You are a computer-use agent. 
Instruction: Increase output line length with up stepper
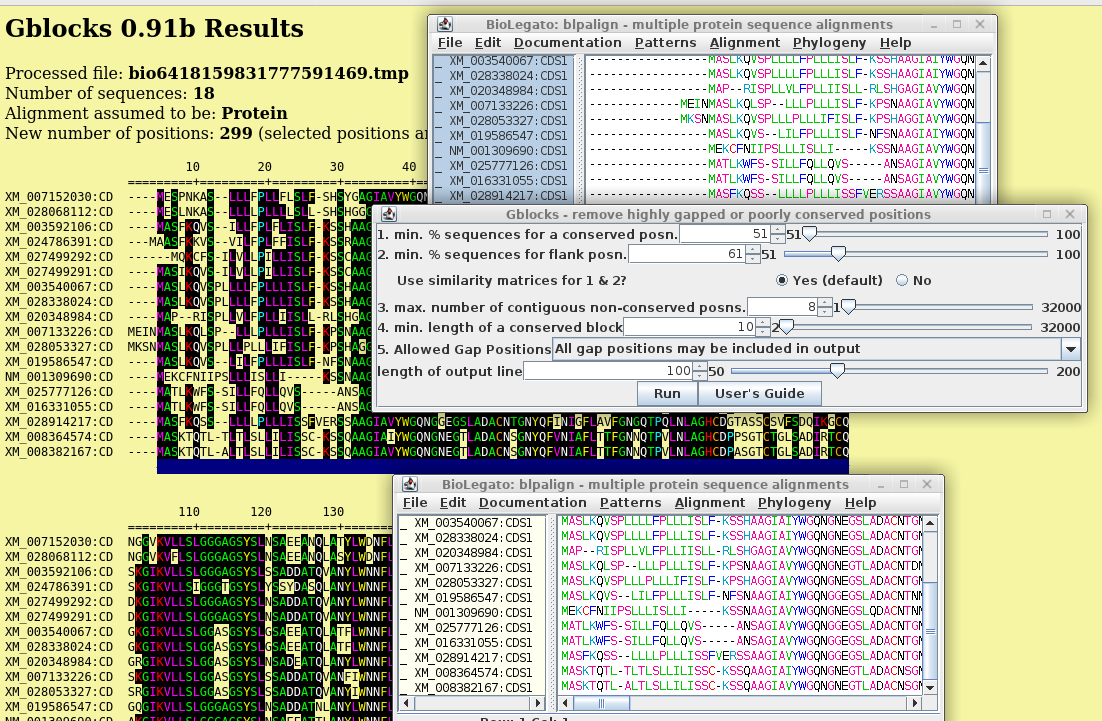(x=700, y=367)
